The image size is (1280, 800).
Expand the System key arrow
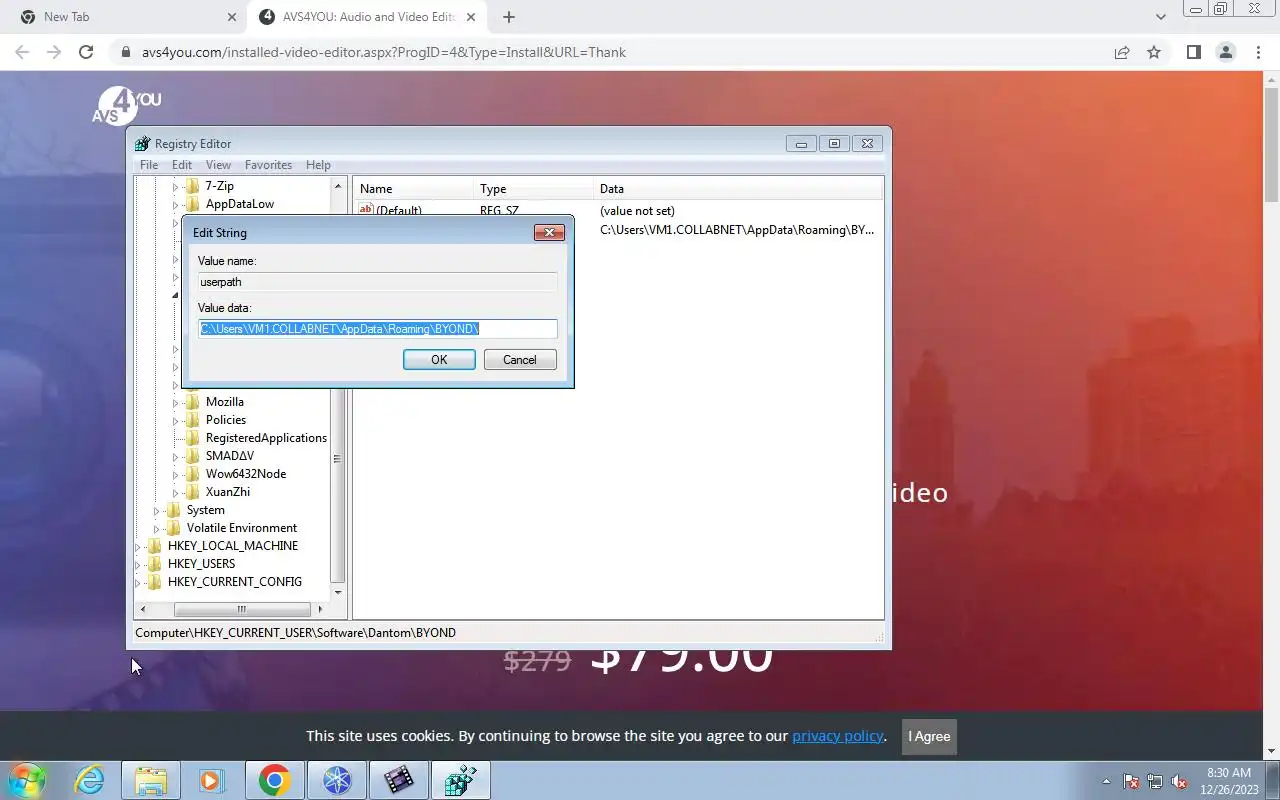pos(156,510)
